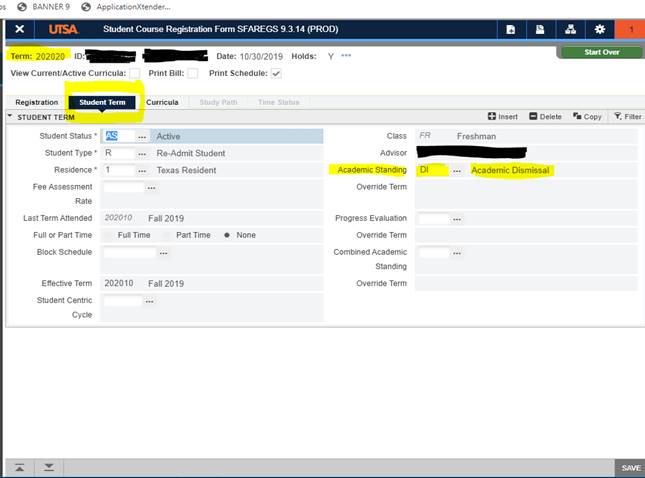Viewport: 645px width, 478px height.
Task: Uncheck the Print Schedule checkbox
Action: [x=276, y=73]
